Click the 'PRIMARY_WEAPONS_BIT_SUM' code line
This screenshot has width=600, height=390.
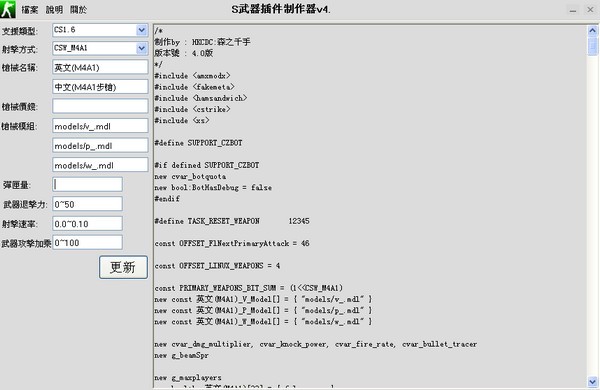click(249, 288)
